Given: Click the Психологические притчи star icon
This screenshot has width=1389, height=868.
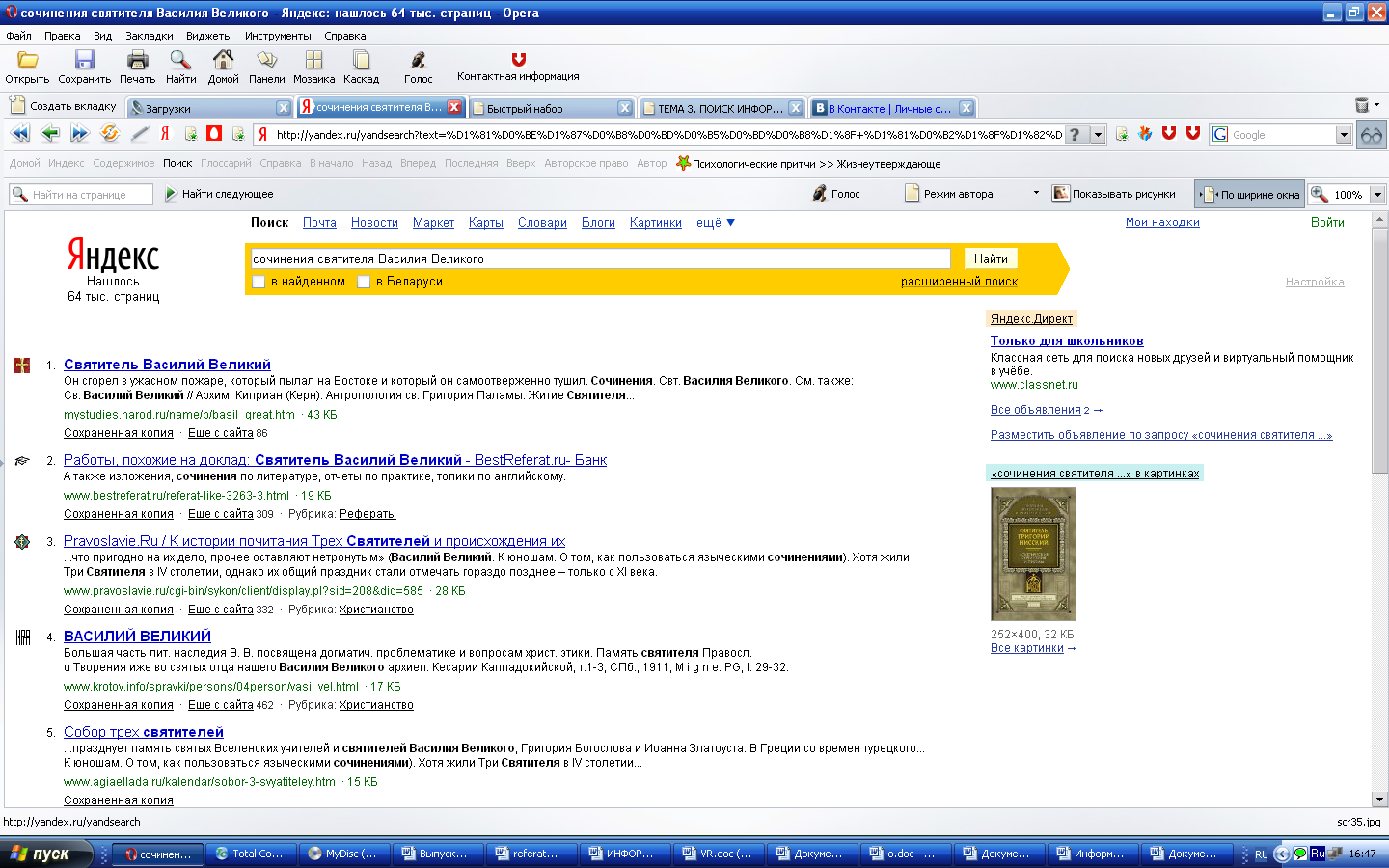Looking at the screenshot, I should tap(683, 163).
